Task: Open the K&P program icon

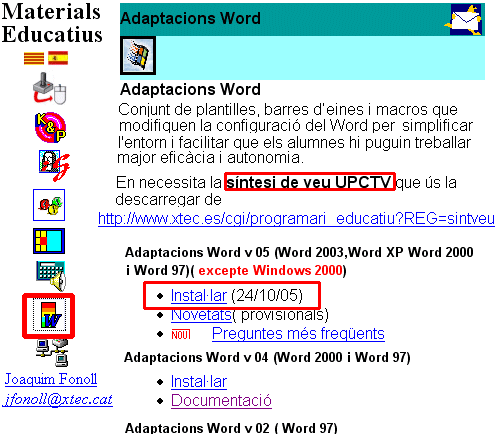Action: coord(50,127)
